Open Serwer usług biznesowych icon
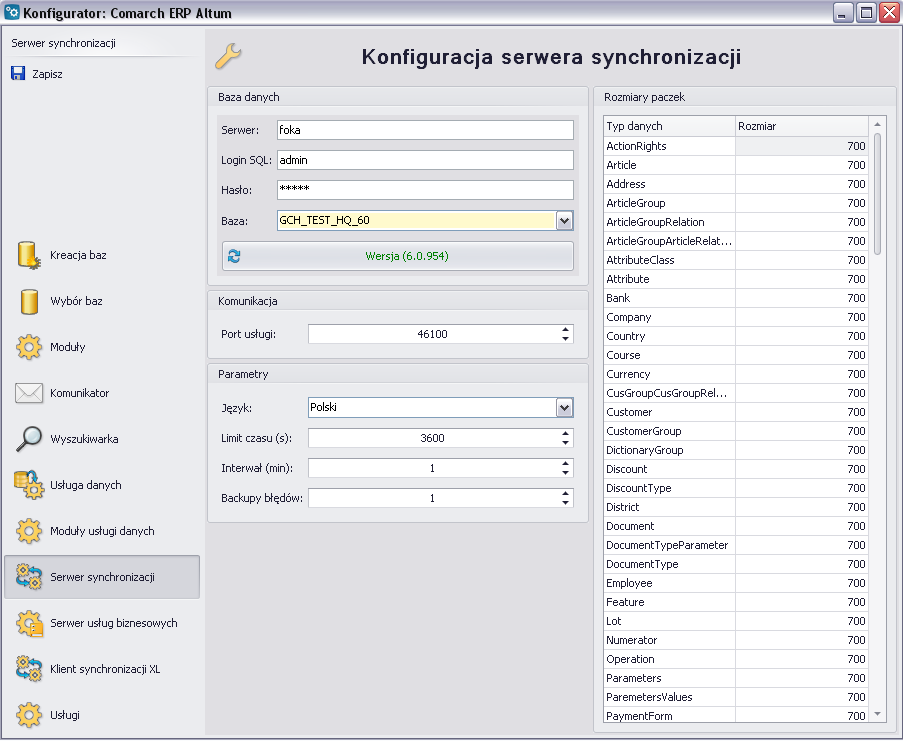The width and height of the screenshot is (903, 741). click(x=29, y=623)
